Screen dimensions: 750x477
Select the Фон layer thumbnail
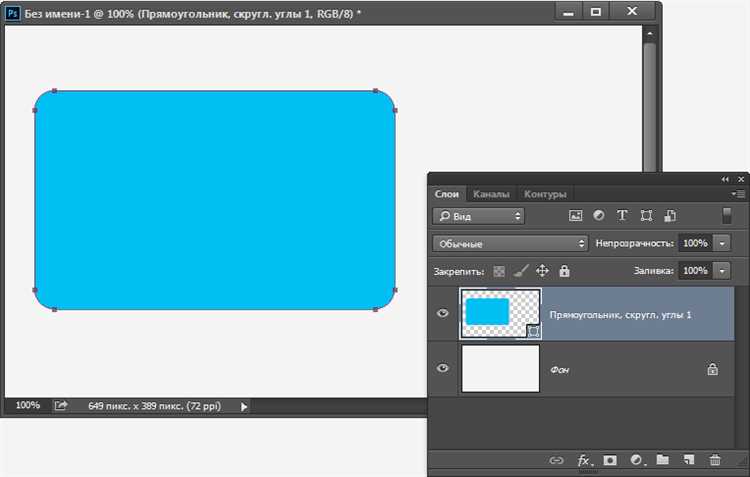(500, 369)
